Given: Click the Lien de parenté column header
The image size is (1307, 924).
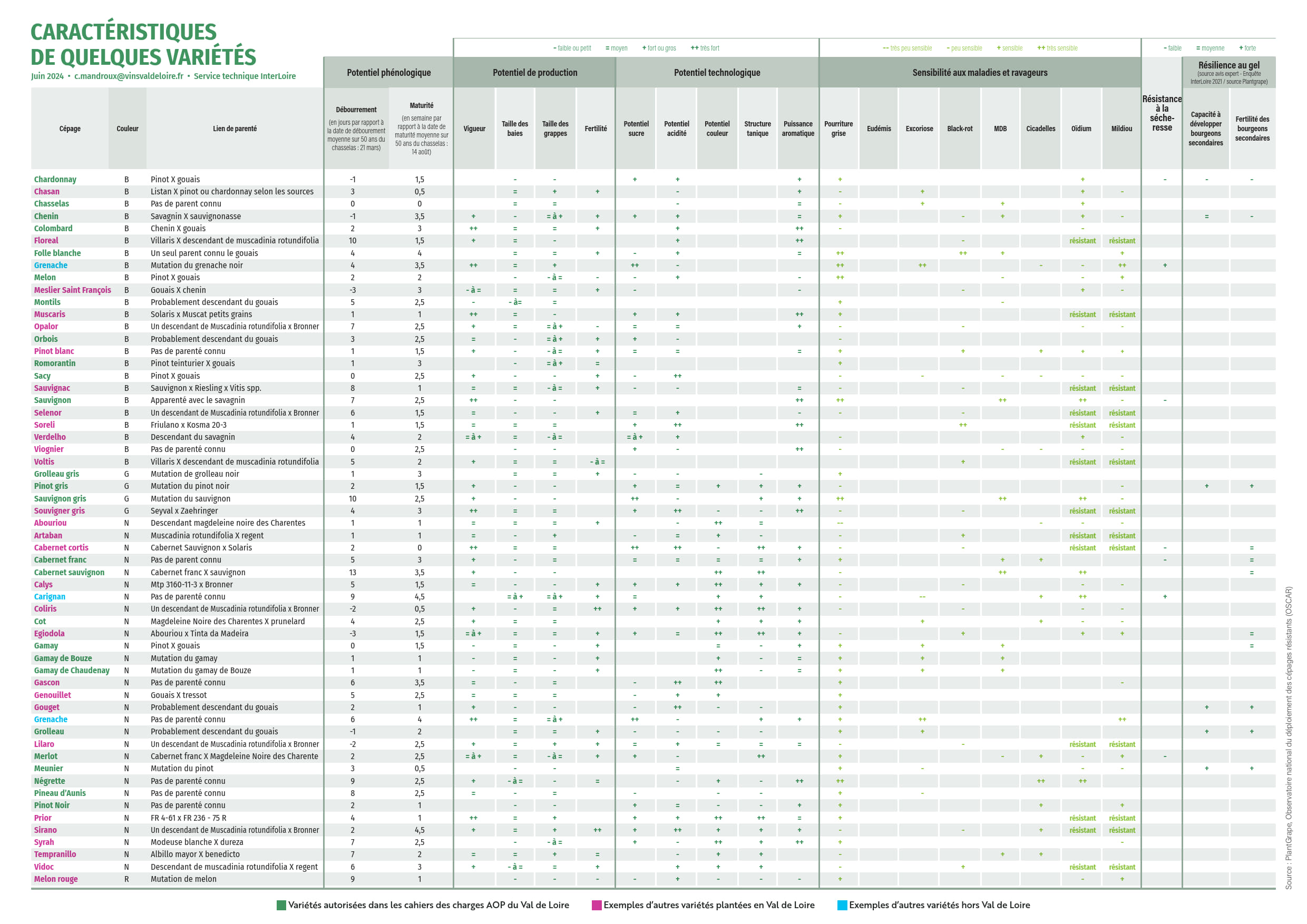Looking at the screenshot, I should coord(235,129).
